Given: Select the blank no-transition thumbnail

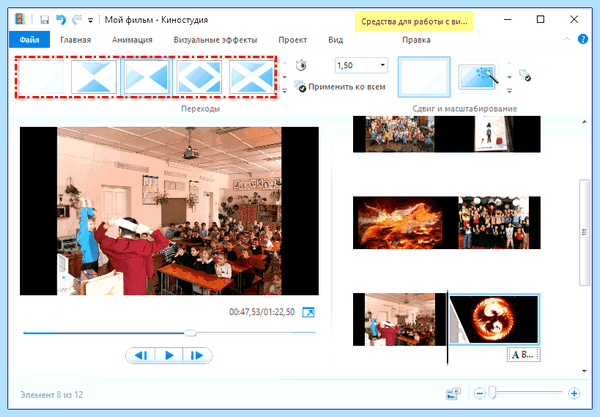Looking at the screenshot, I should coord(41,77).
